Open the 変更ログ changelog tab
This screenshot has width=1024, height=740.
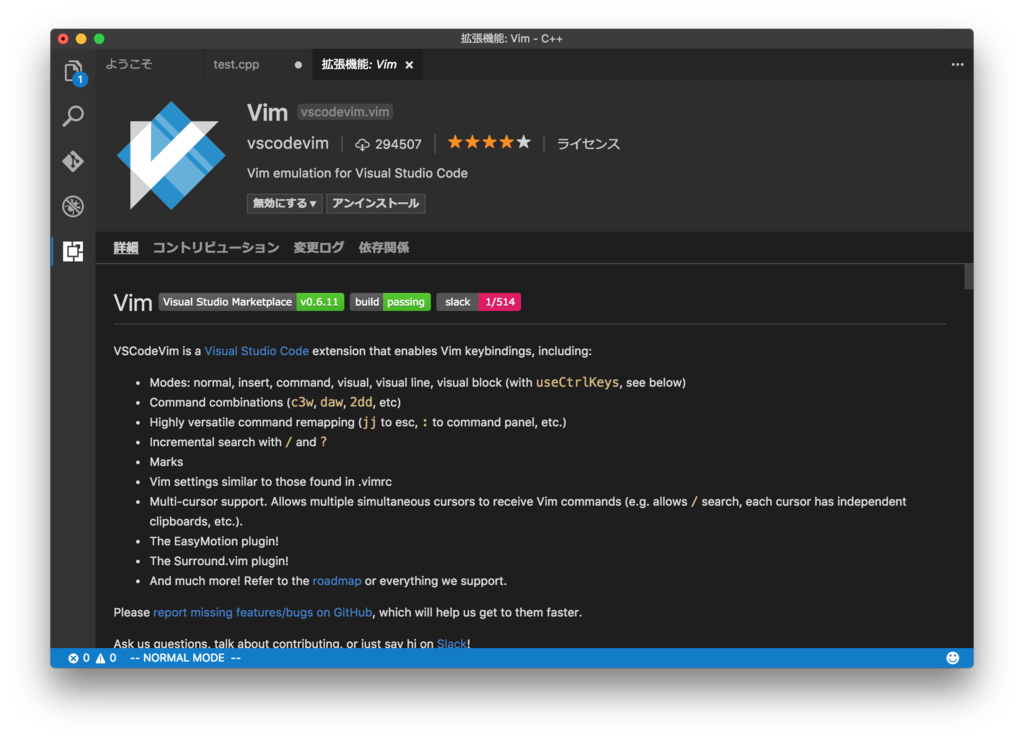319,248
